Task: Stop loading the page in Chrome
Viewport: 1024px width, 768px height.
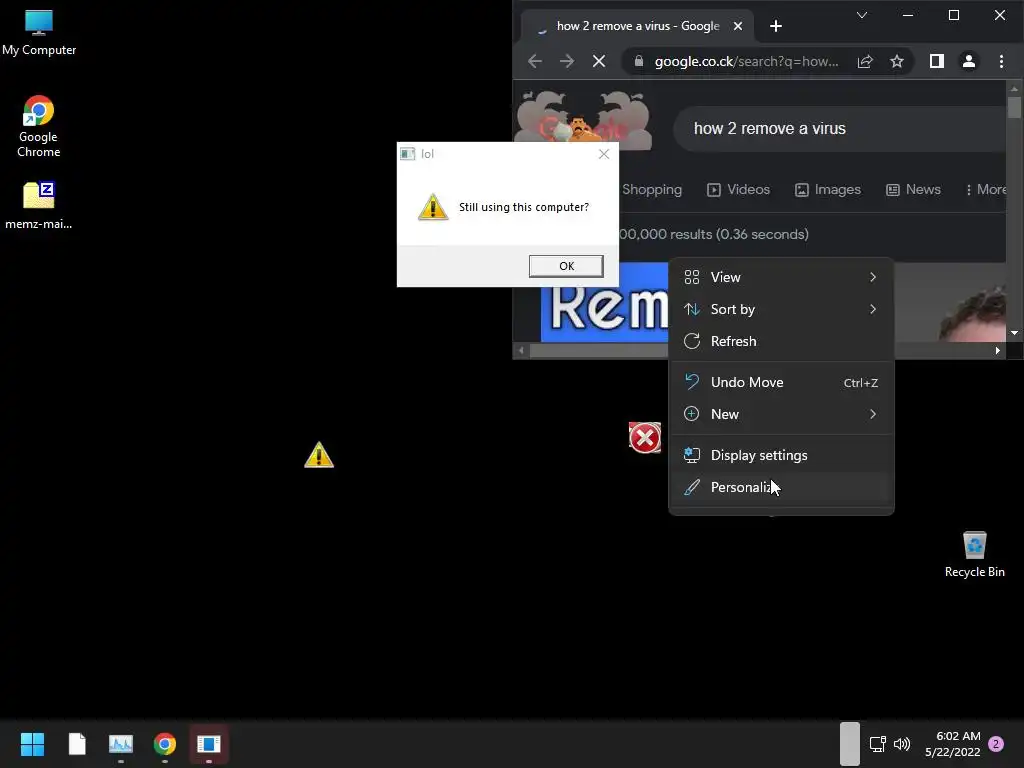Action: coord(599,61)
